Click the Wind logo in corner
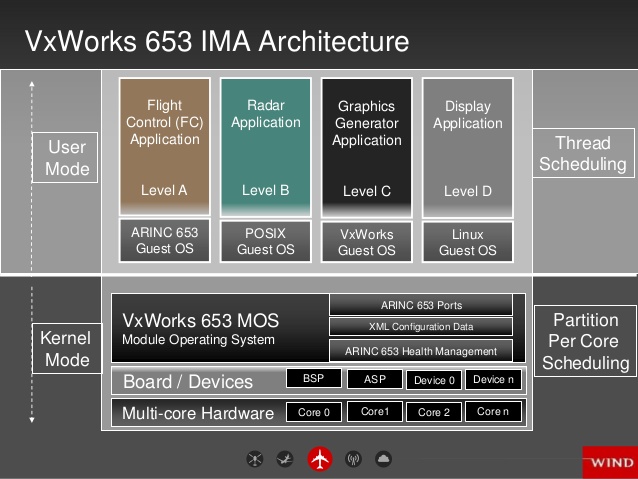This screenshot has width=638, height=479. click(610, 462)
